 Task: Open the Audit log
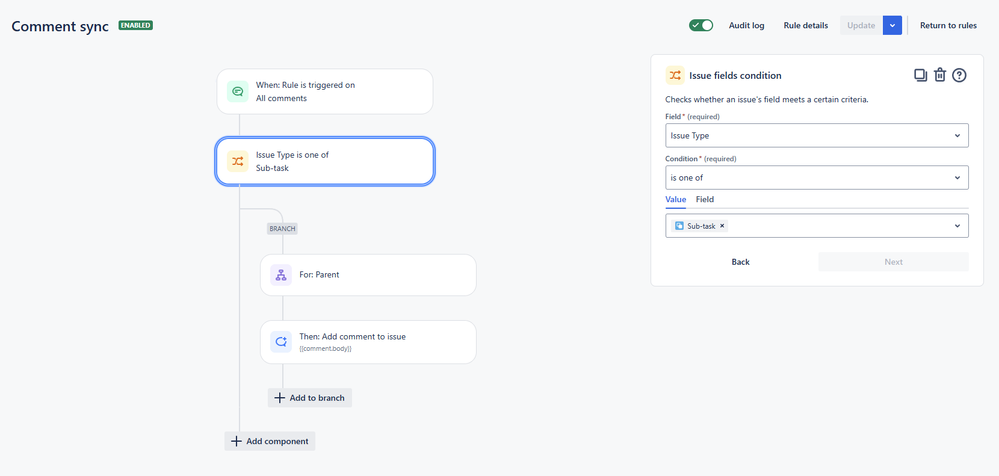(x=746, y=25)
